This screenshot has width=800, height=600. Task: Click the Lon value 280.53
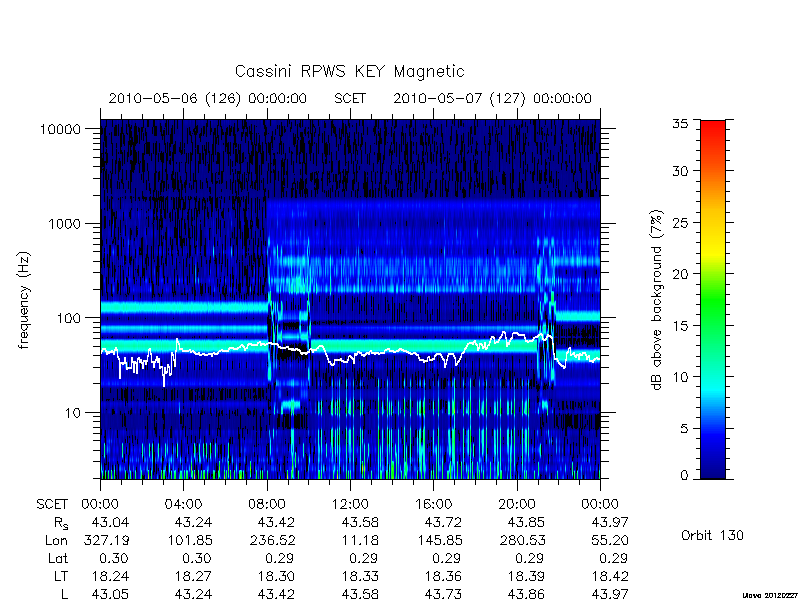coord(522,540)
